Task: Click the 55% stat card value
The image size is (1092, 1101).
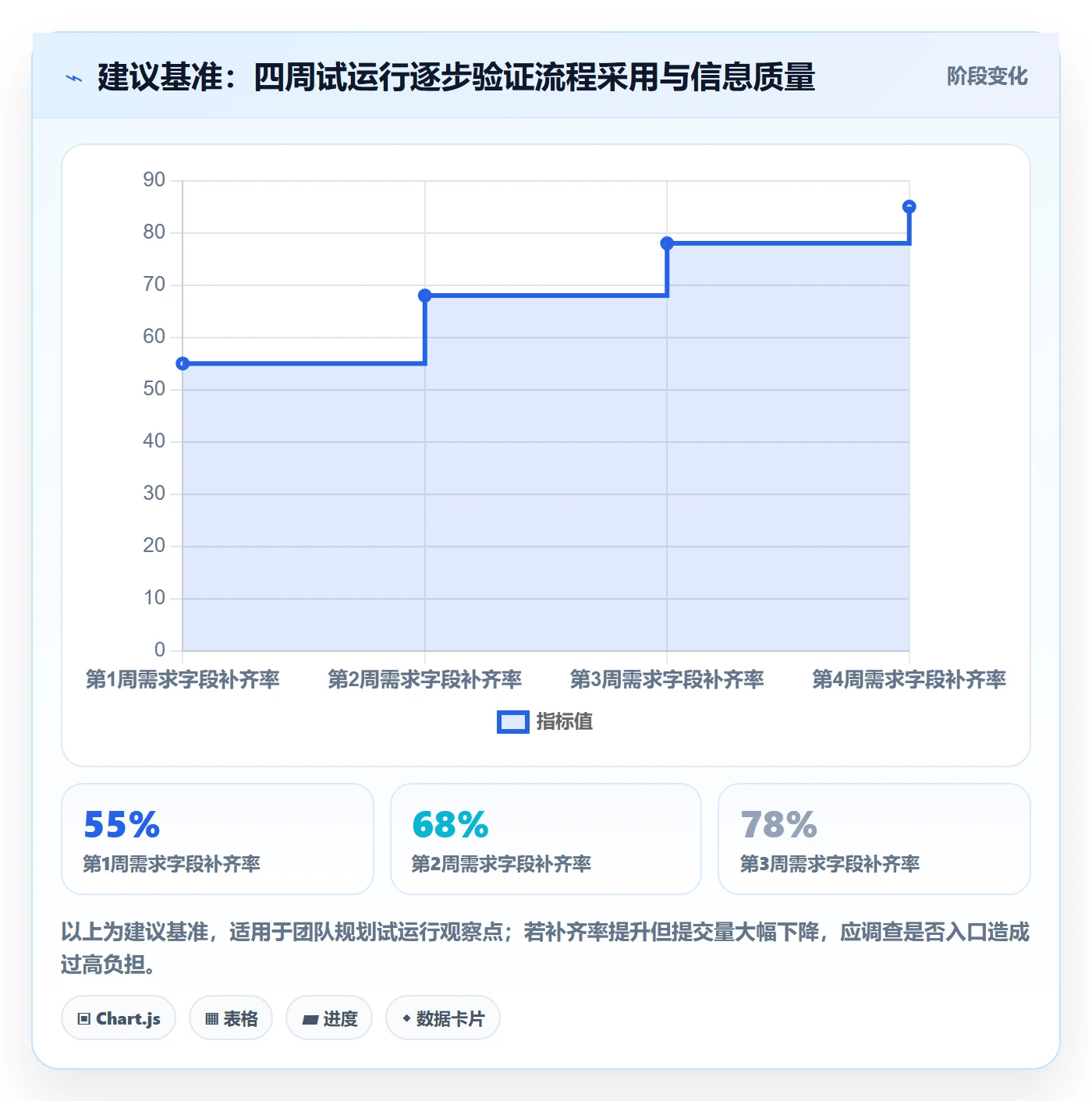Action: 122,824
